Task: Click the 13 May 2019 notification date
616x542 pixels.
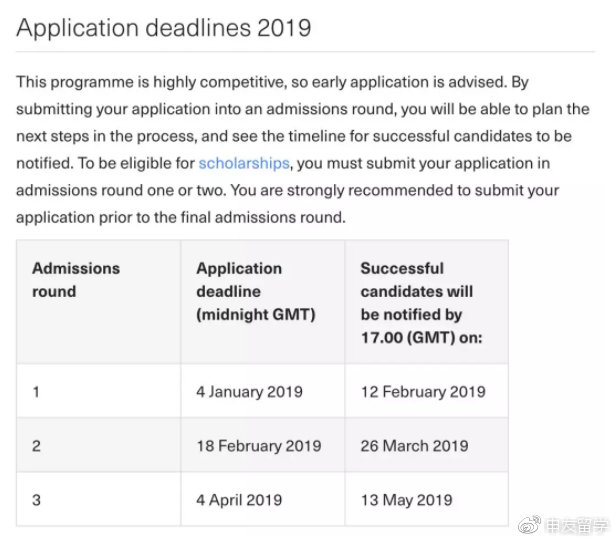Action: pyautogui.click(x=427, y=499)
